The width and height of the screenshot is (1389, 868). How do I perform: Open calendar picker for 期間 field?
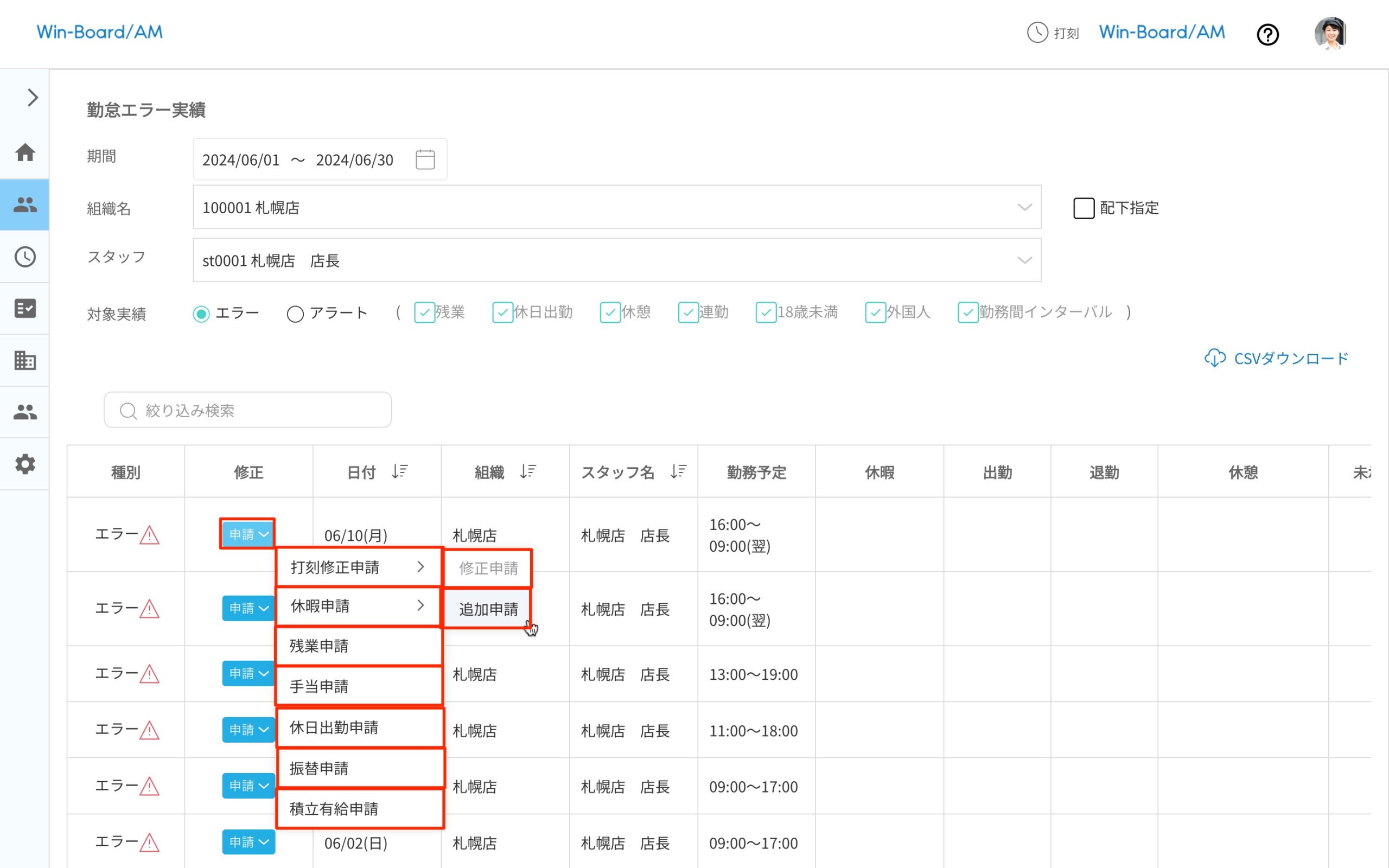425,159
